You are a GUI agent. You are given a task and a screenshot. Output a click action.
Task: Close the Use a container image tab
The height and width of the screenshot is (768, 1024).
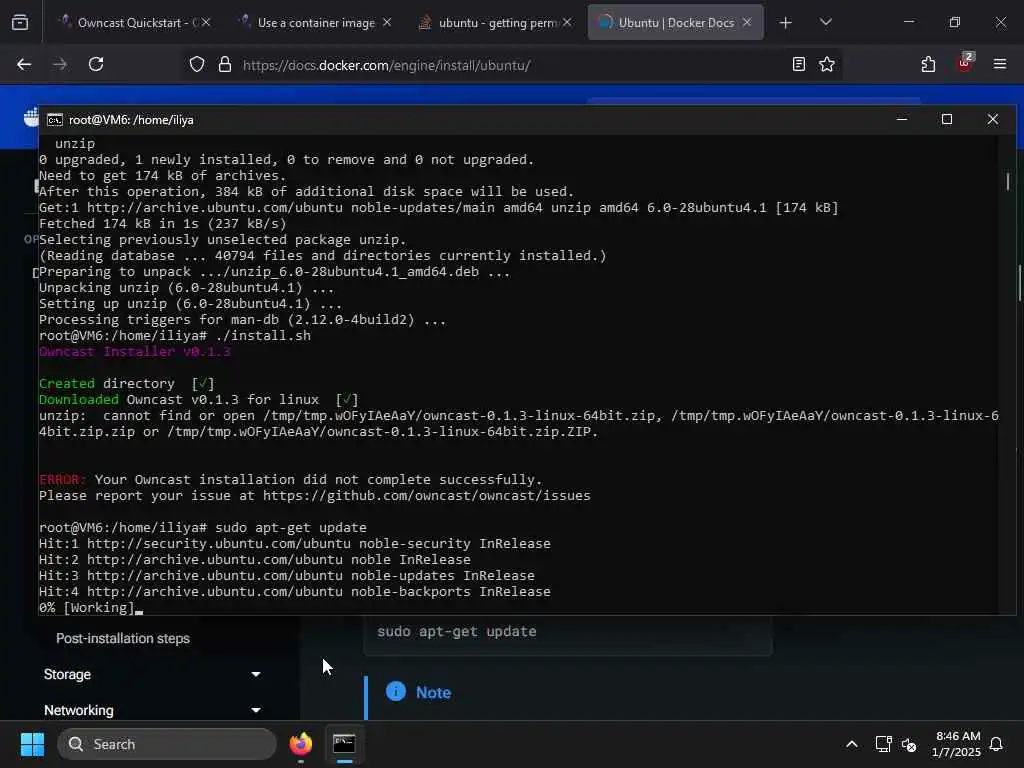tap(387, 22)
